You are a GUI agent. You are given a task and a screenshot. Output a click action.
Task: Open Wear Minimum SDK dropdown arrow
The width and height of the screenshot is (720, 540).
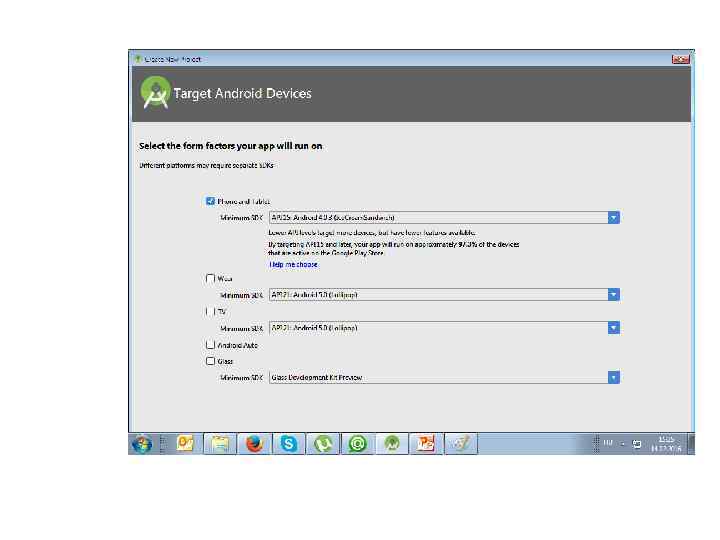(x=613, y=295)
